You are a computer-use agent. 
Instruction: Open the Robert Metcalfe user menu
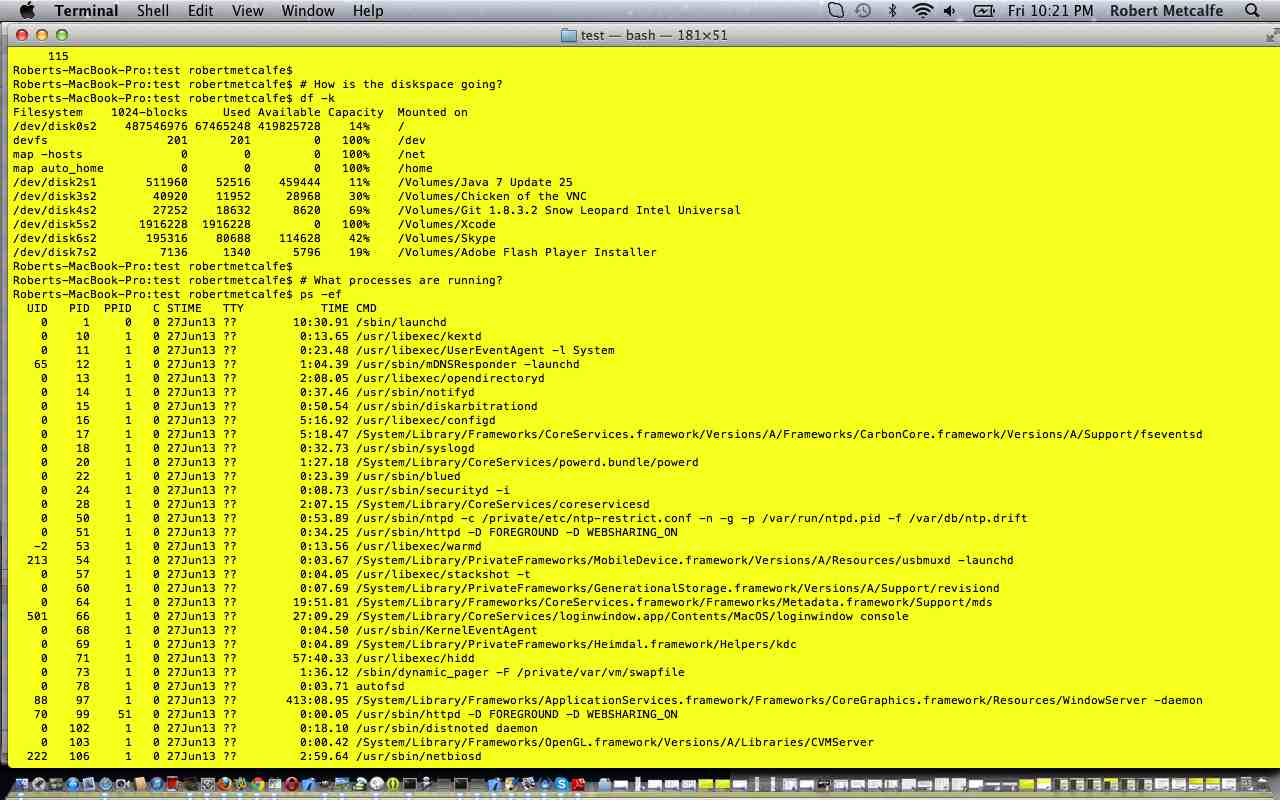(1167, 11)
